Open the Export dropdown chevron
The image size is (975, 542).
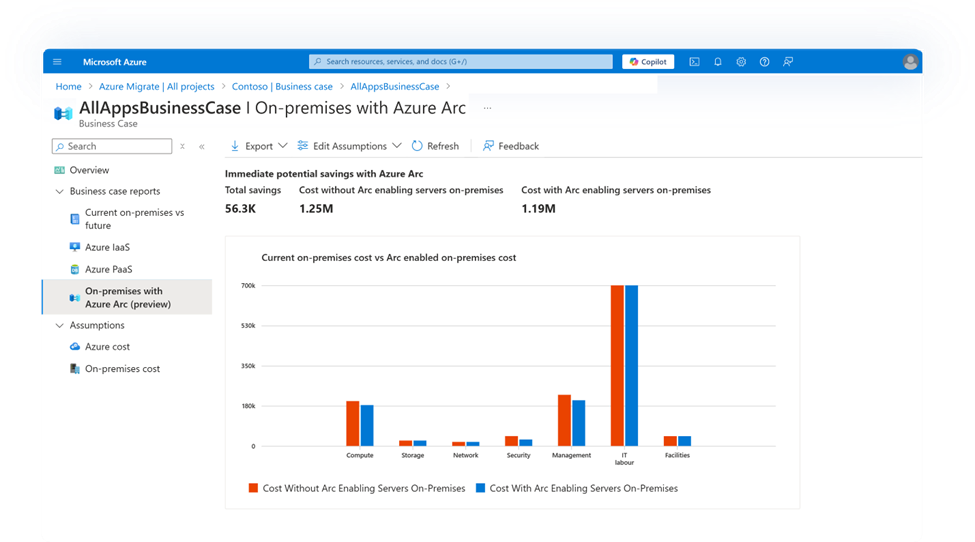(282, 145)
